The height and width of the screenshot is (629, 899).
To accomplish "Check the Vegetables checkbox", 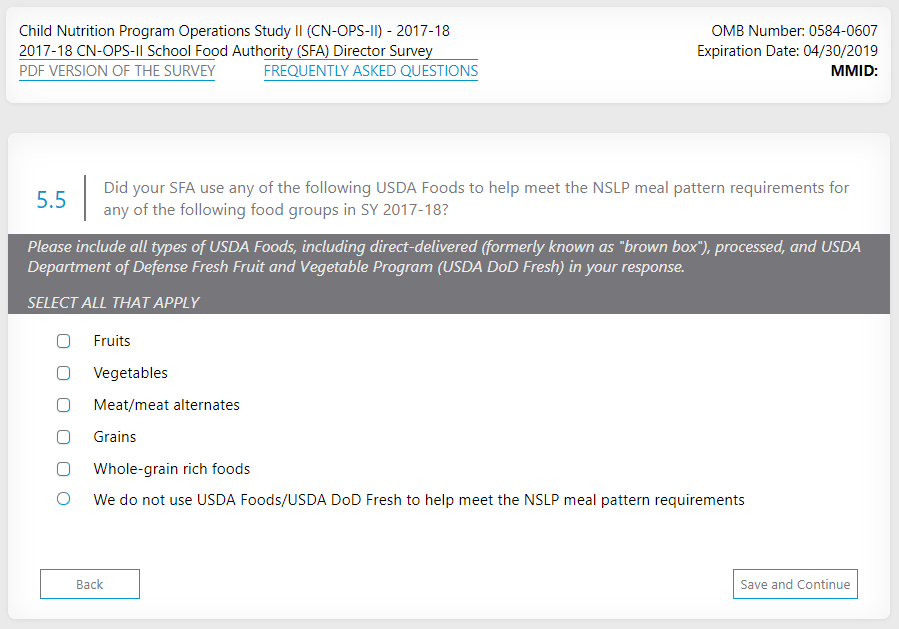I will tap(64, 373).
